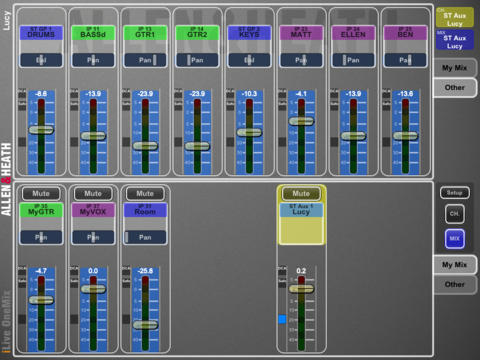480x360 pixels.
Task: Select the DRUMS channel label
Action: [41, 33]
